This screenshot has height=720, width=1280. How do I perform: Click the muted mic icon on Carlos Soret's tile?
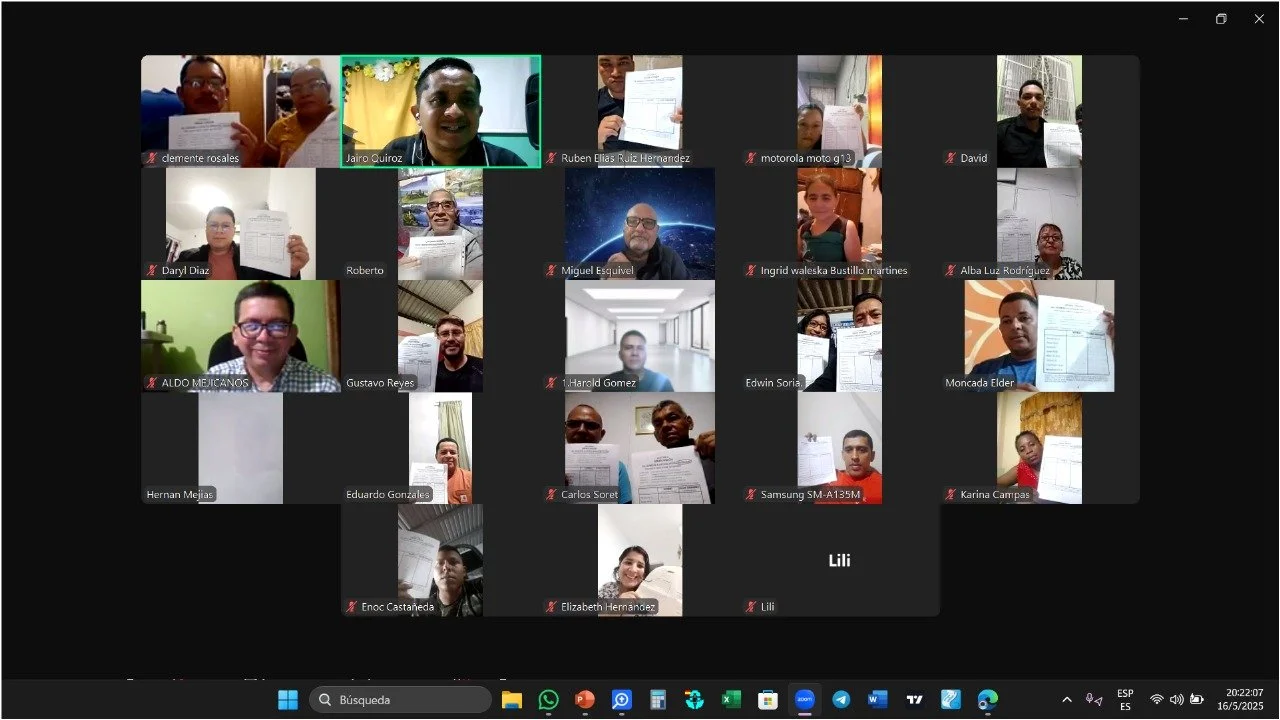549,493
